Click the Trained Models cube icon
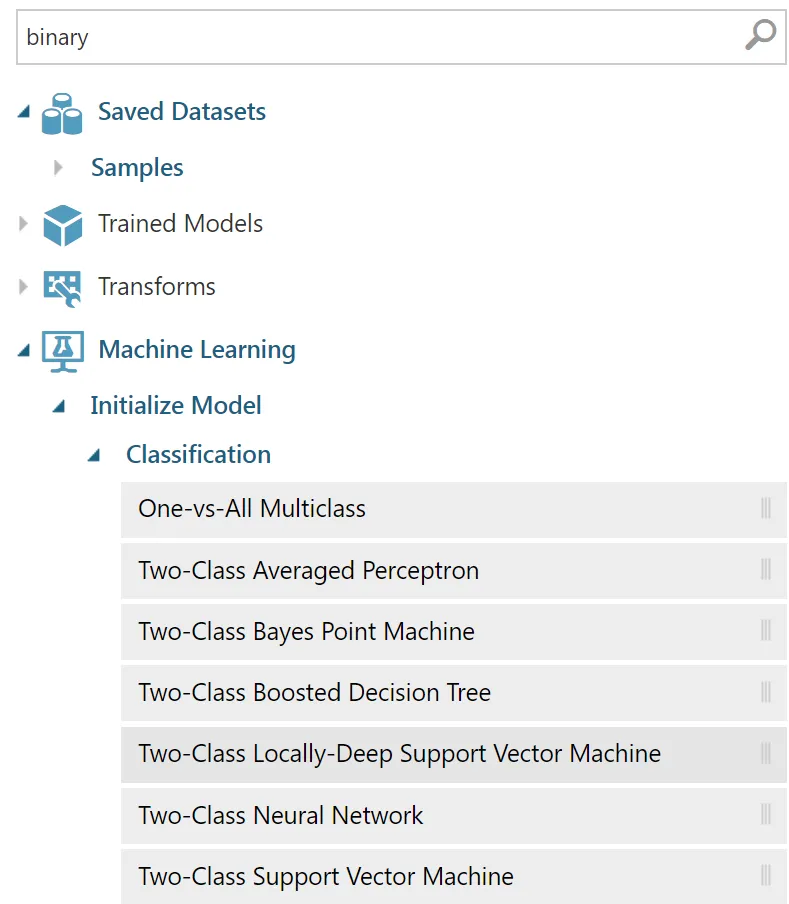 (63, 225)
